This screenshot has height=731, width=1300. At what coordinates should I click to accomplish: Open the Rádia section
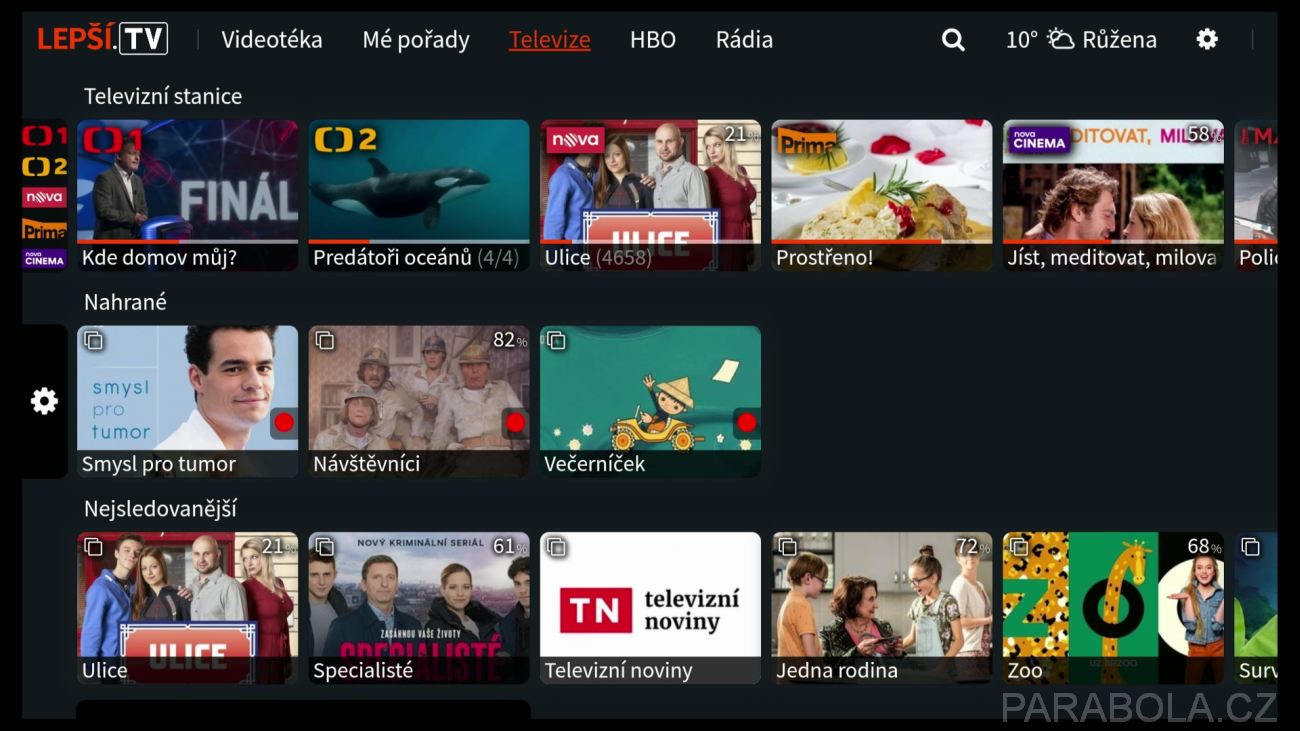744,40
